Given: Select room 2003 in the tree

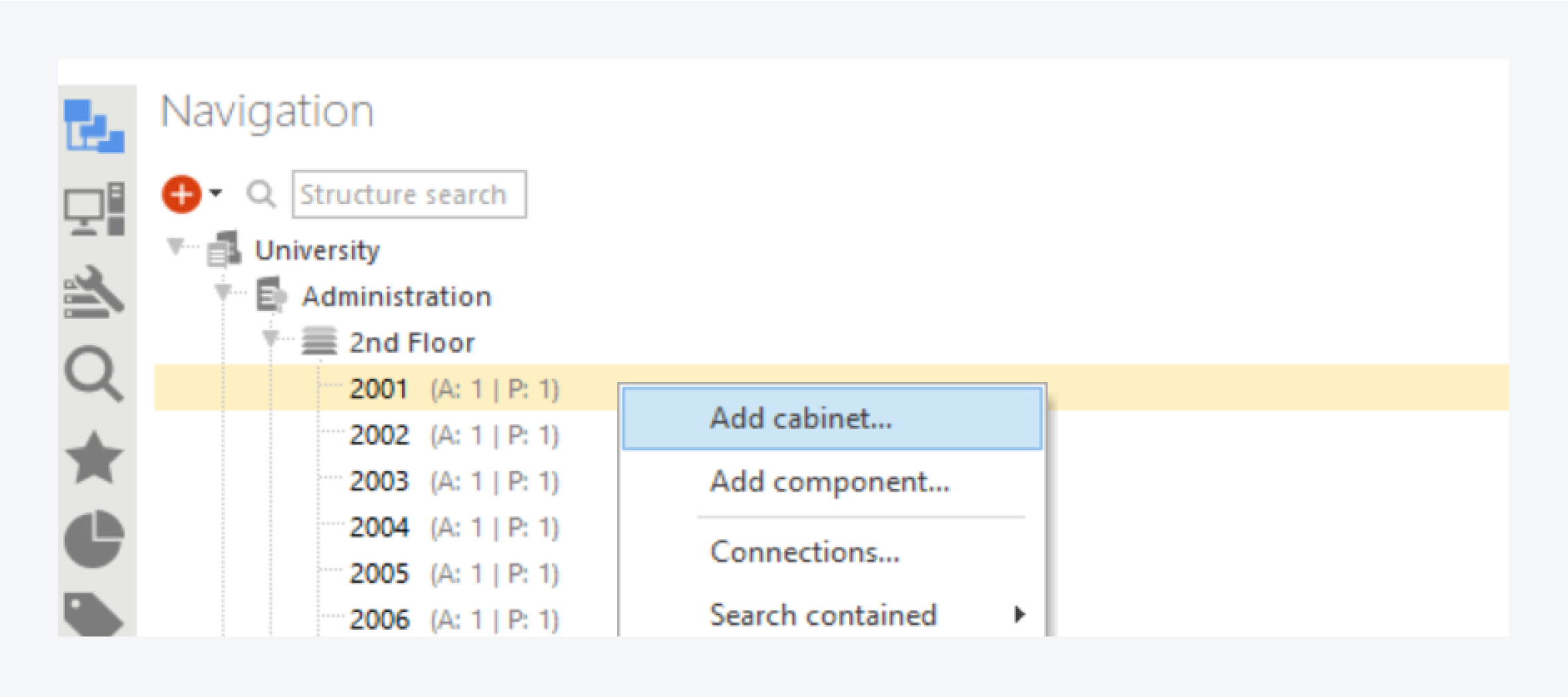Looking at the screenshot, I should point(379,481).
